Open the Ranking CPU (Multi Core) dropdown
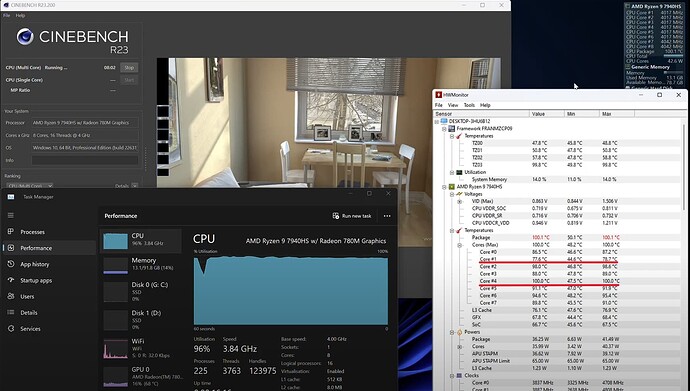 (29, 186)
